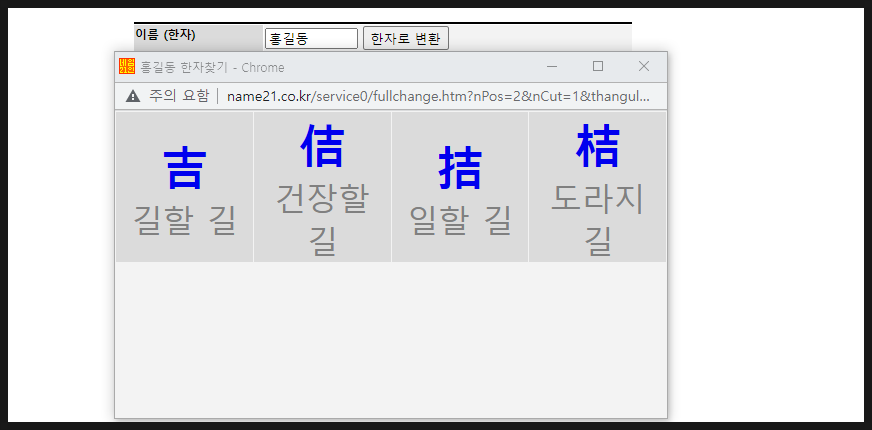Viewport: 872px width, 430px height.
Task: Click the 이름 (한자) label
Action: click(x=165, y=34)
